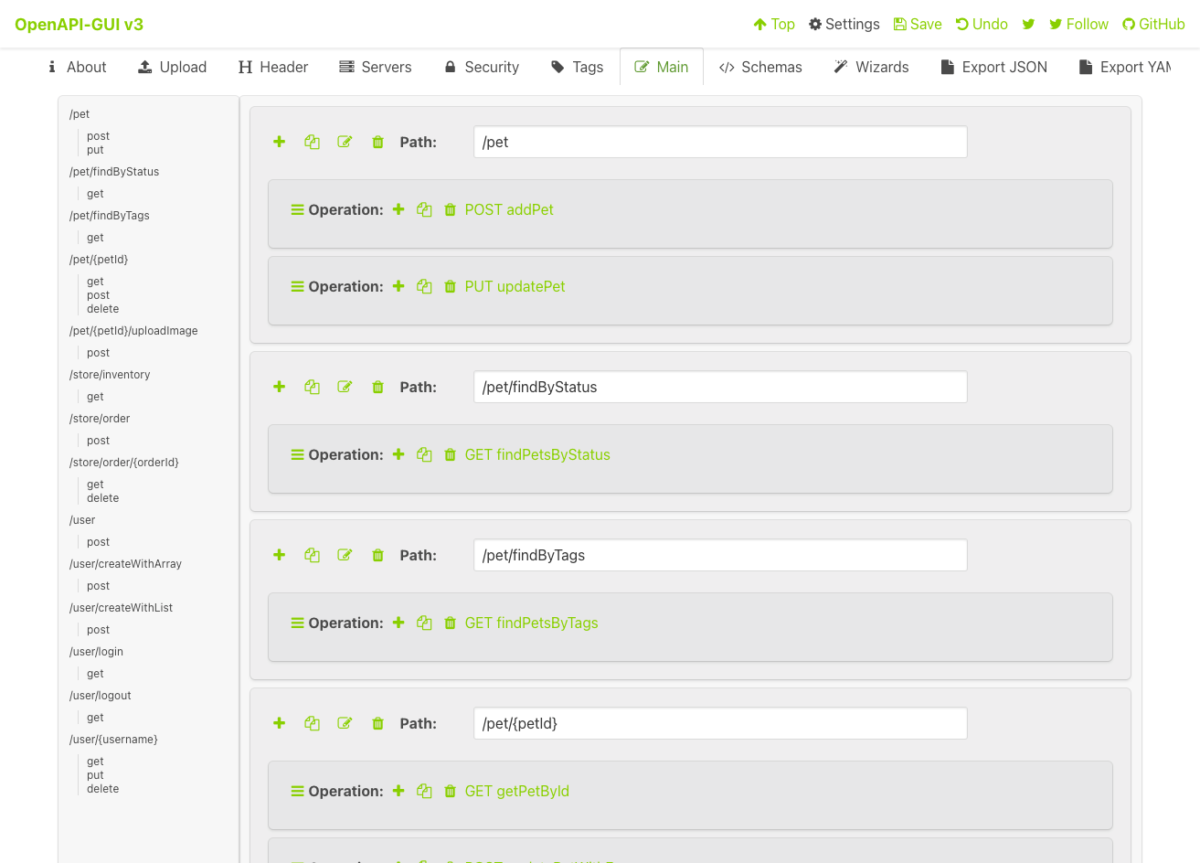Open the Export JSON tab
The width and height of the screenshot is (1200, 863).
[x=993, y=67]
